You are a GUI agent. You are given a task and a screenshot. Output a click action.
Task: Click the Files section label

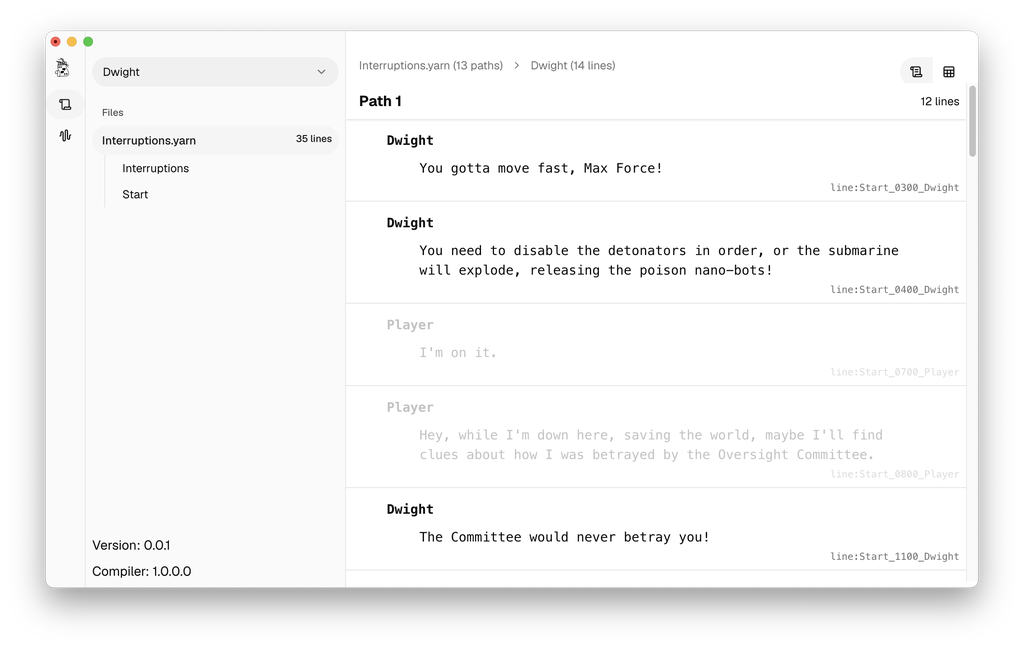coord(112,112)
